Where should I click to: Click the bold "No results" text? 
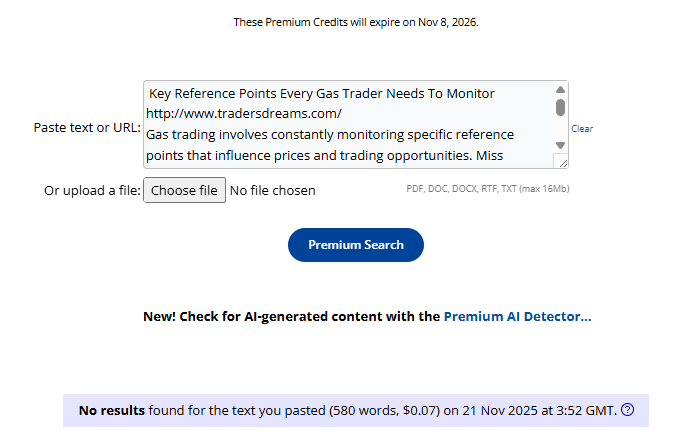pos(111,410)
